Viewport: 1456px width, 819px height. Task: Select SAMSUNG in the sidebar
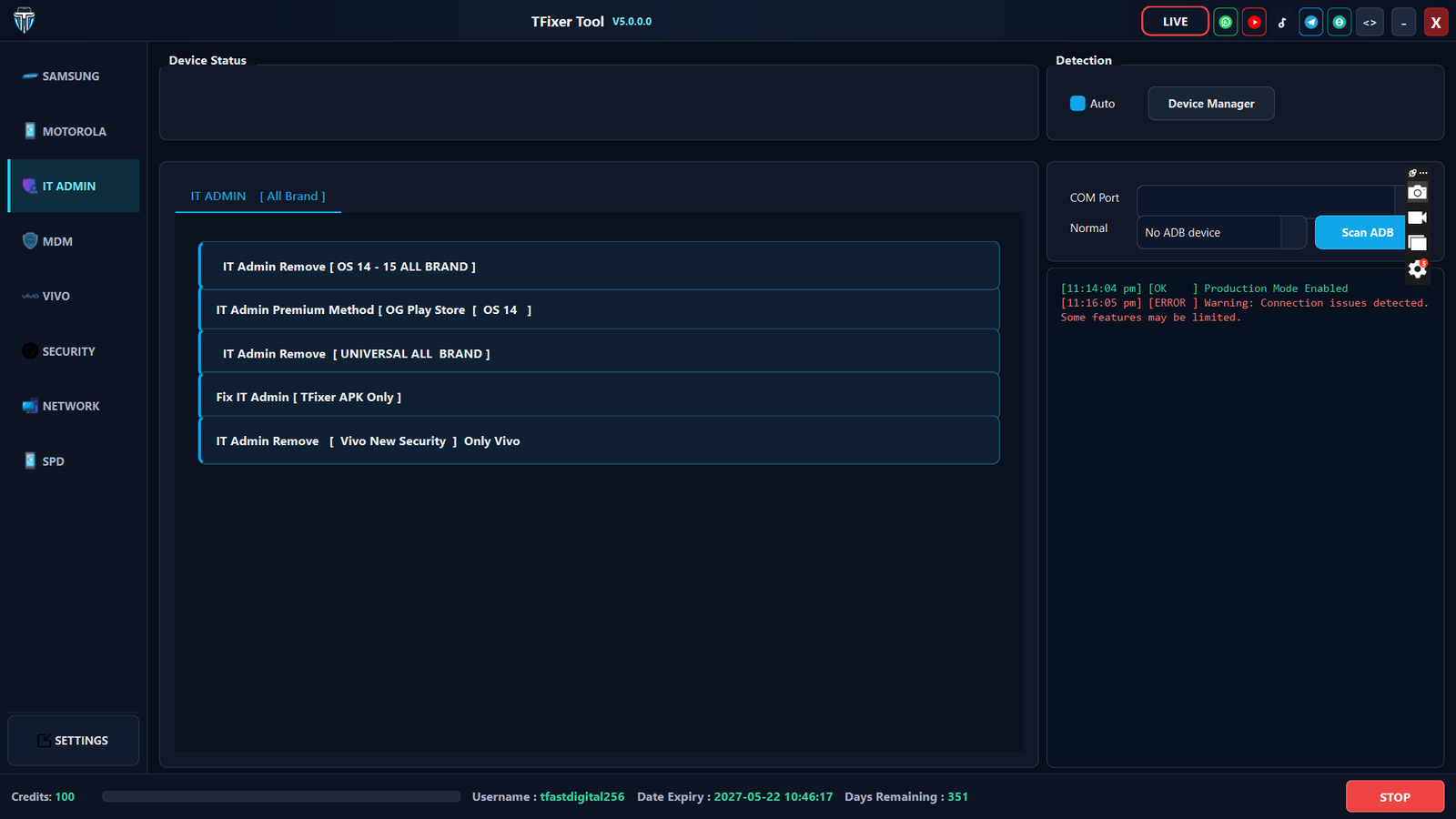click(74, 76)
